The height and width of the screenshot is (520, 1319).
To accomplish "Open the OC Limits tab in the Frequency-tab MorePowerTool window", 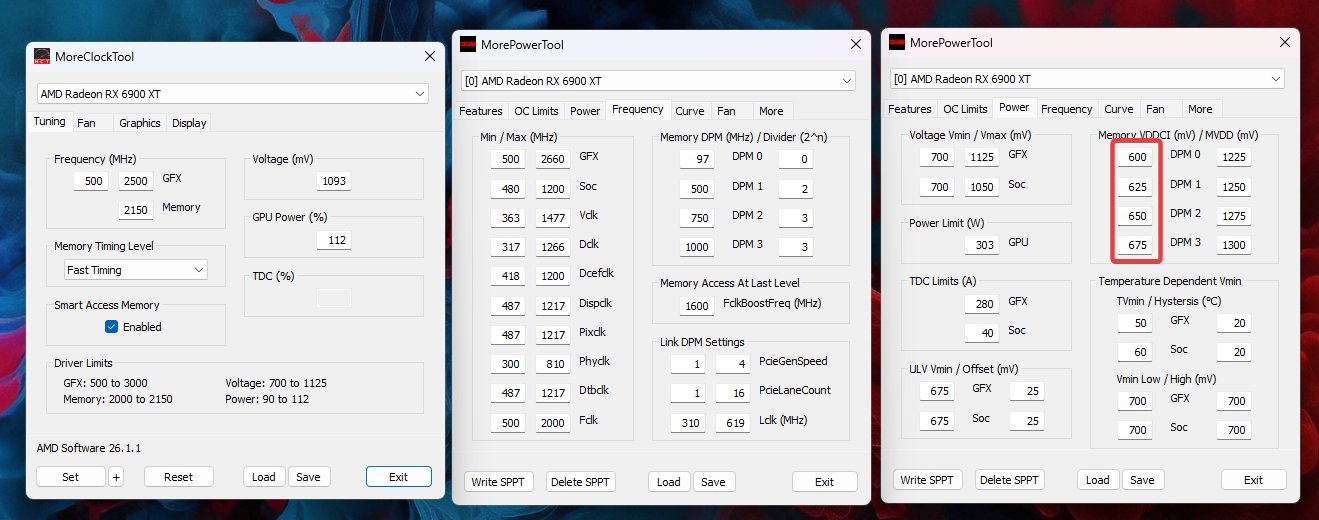I will pyautogui.click(x=536, y=111).
